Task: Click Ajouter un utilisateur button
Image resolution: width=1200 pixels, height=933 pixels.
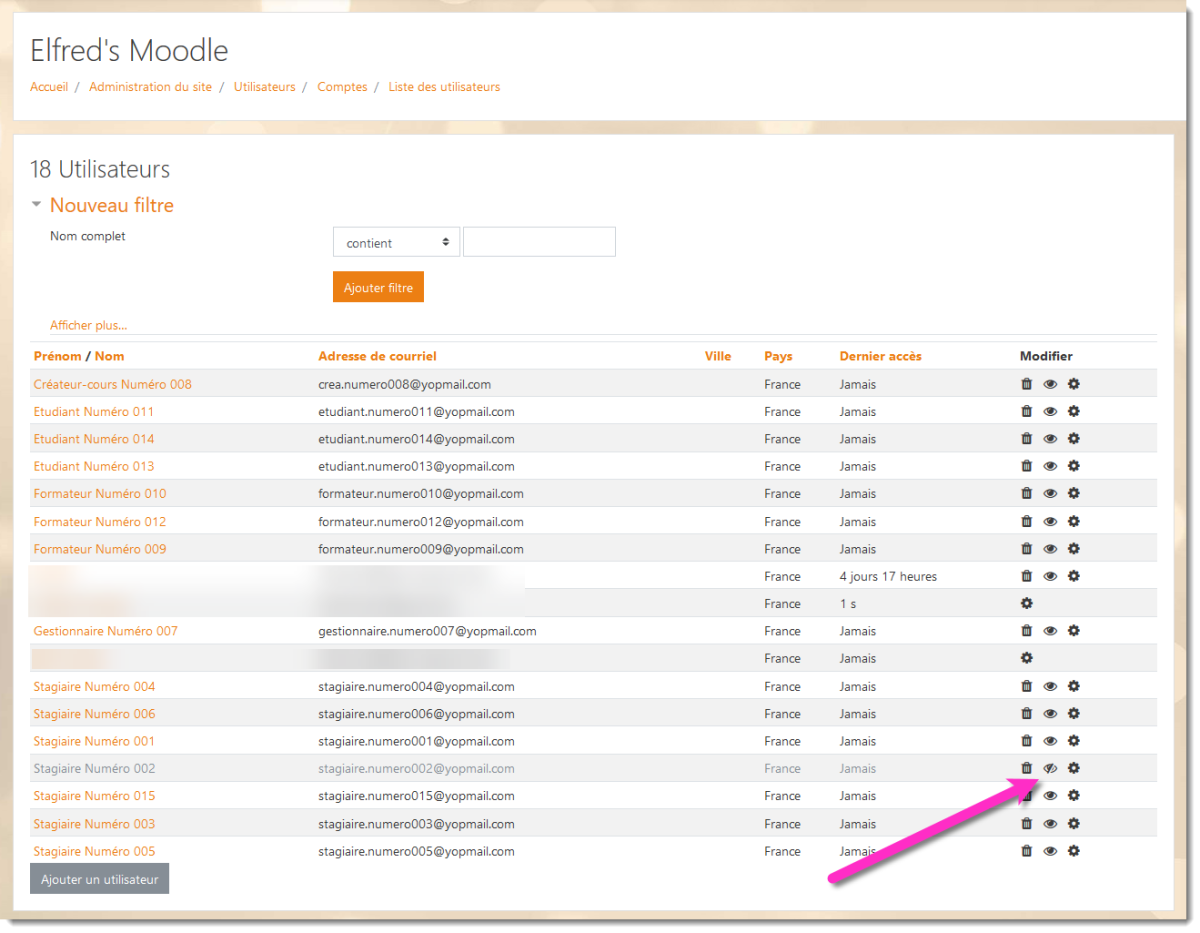Action: click(99, 879)
